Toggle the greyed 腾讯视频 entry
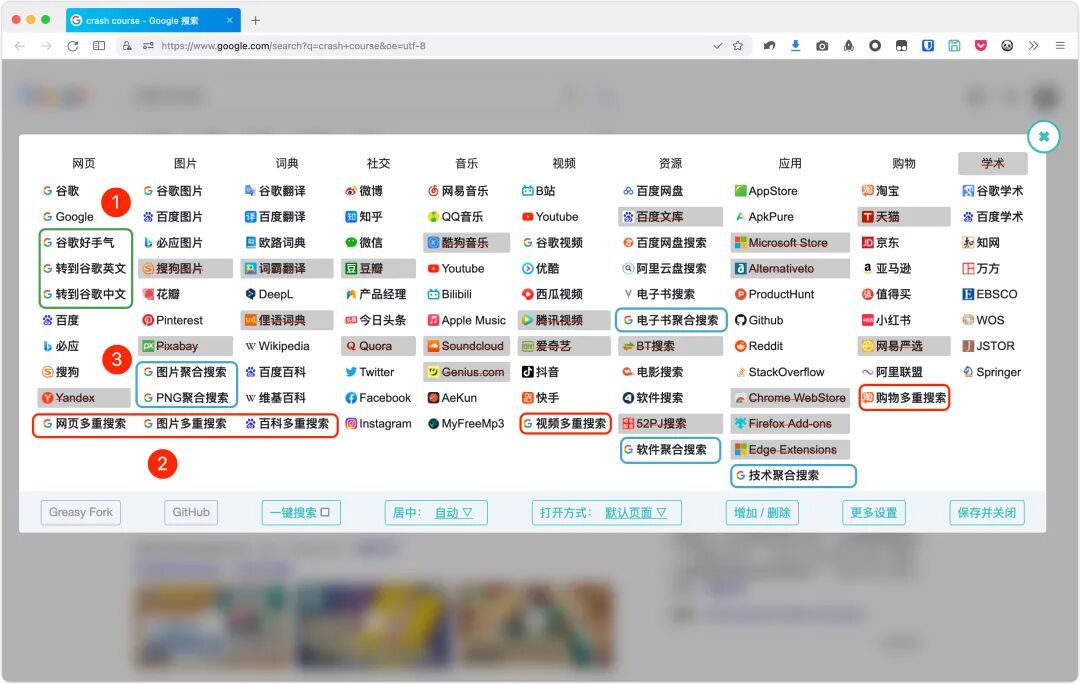 click(x=564, y=320)
